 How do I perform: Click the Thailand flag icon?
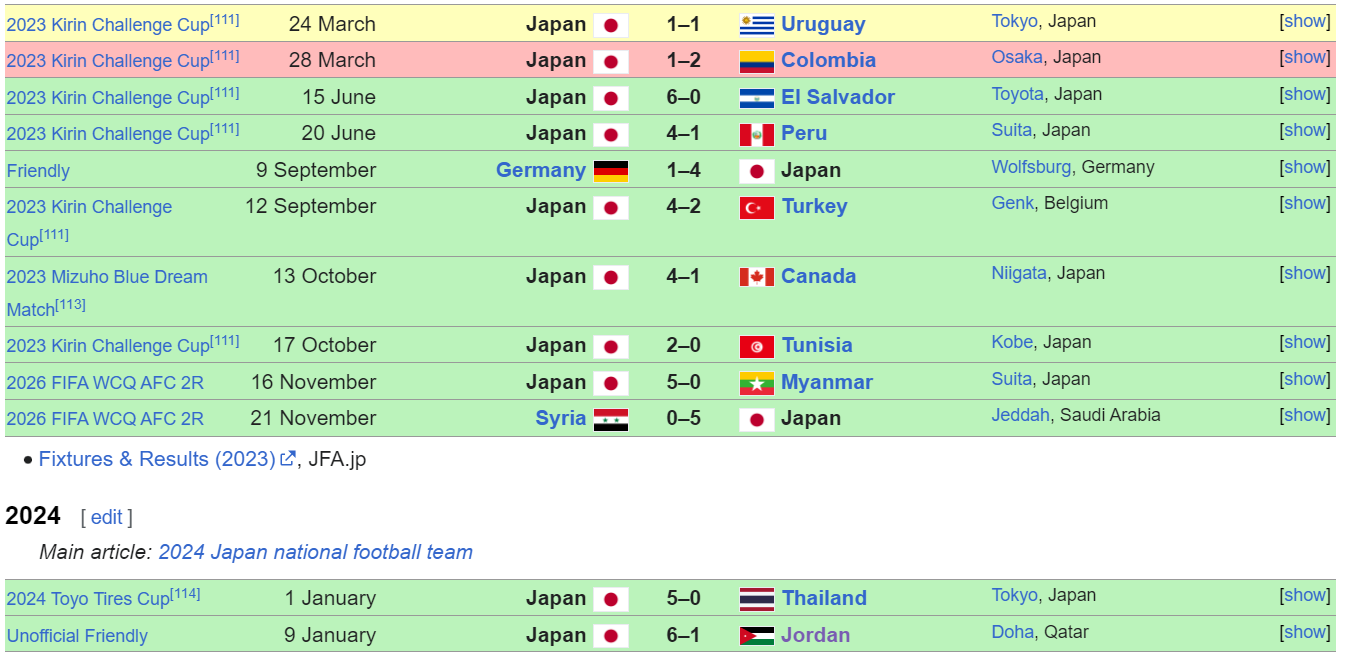point(756,599)
